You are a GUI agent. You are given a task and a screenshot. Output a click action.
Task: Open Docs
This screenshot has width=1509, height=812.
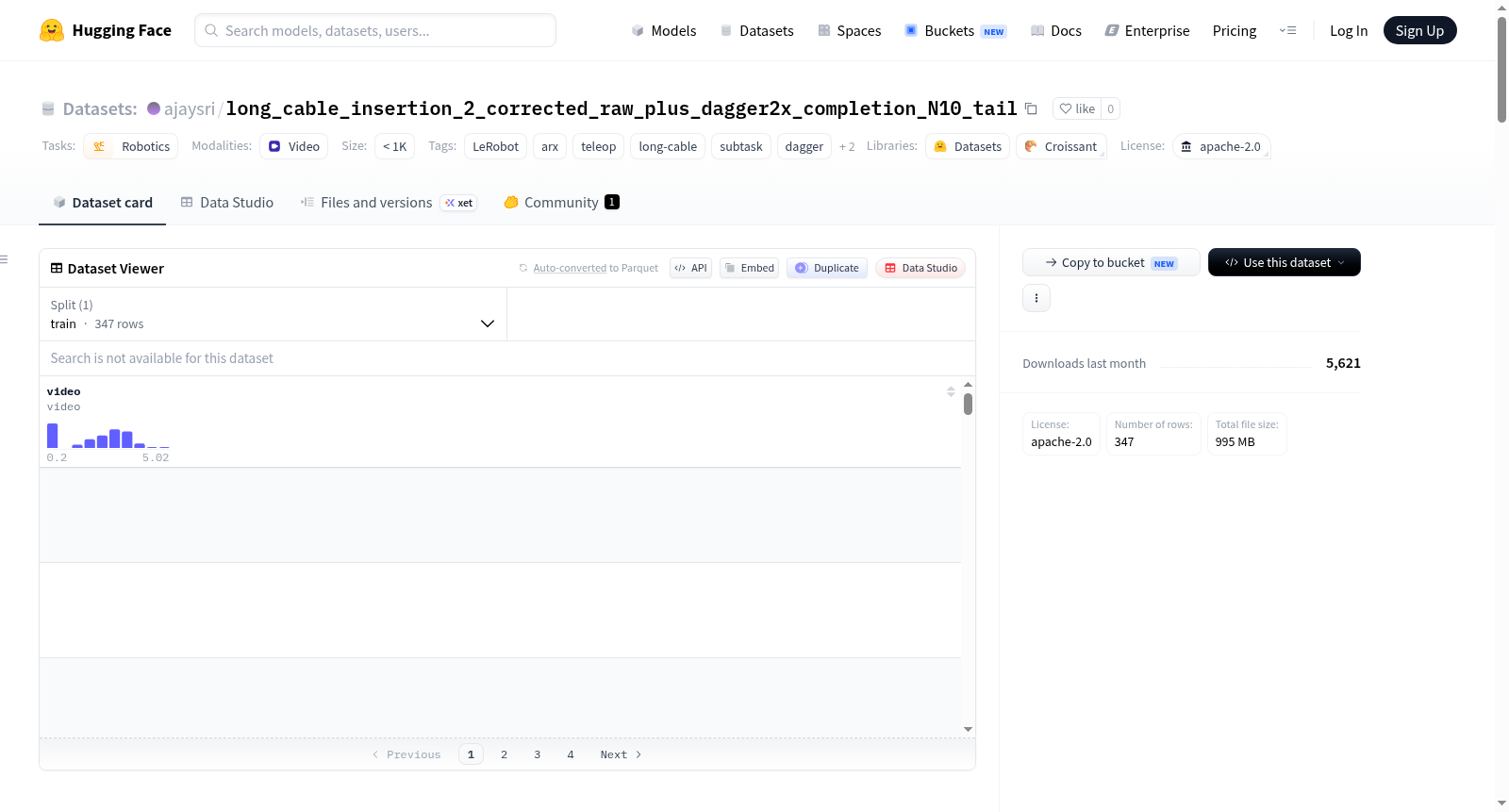(x=1056, y=30)
